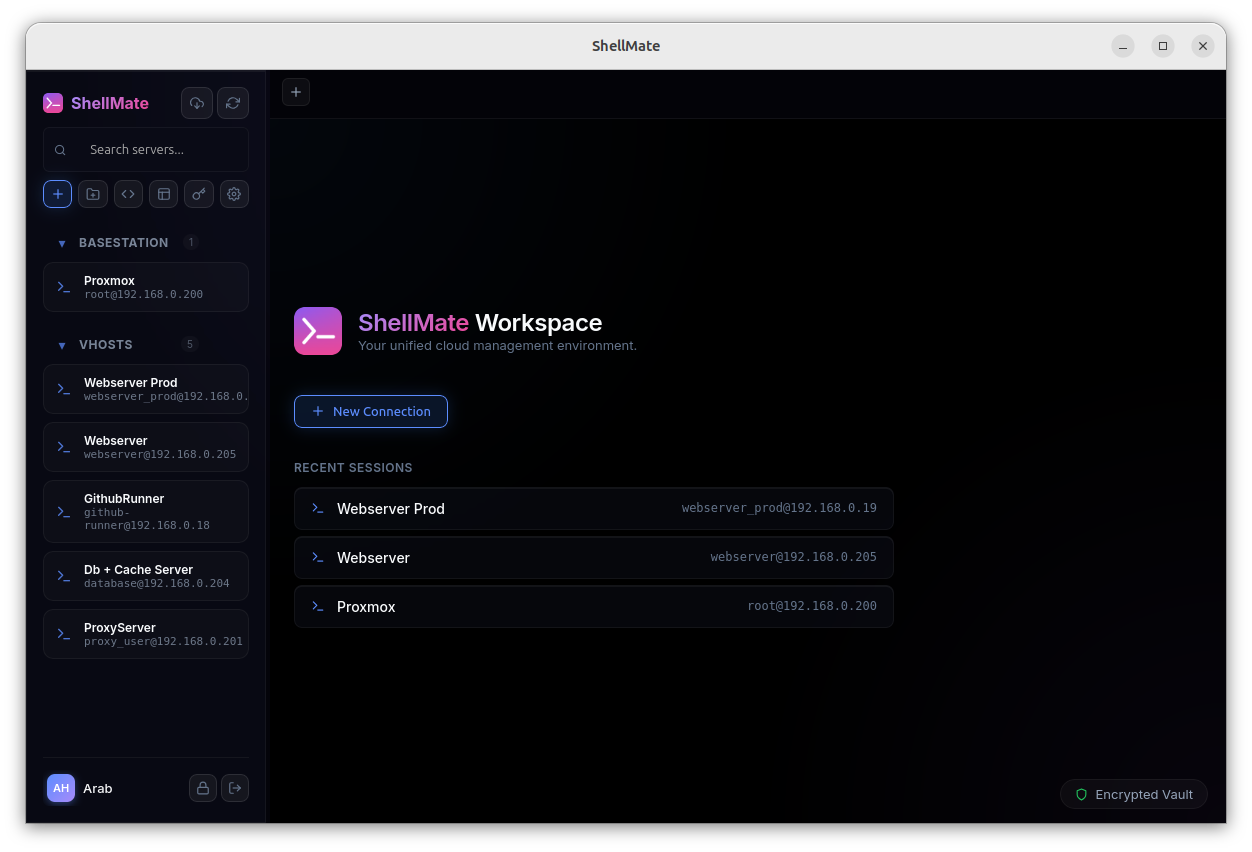Open Proxmox server in sidebar
Screen dimensions: 1252x852
coord(146,287)
